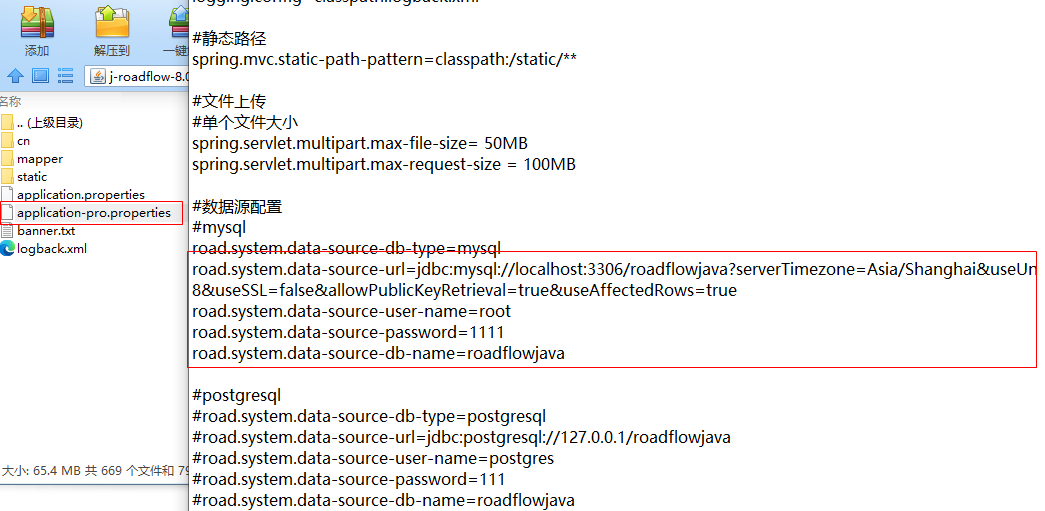Screen dimensions: 1045x511
Task: Click the spring.mvc.static-path-pattern line
Action: click(x=385, y=59)
